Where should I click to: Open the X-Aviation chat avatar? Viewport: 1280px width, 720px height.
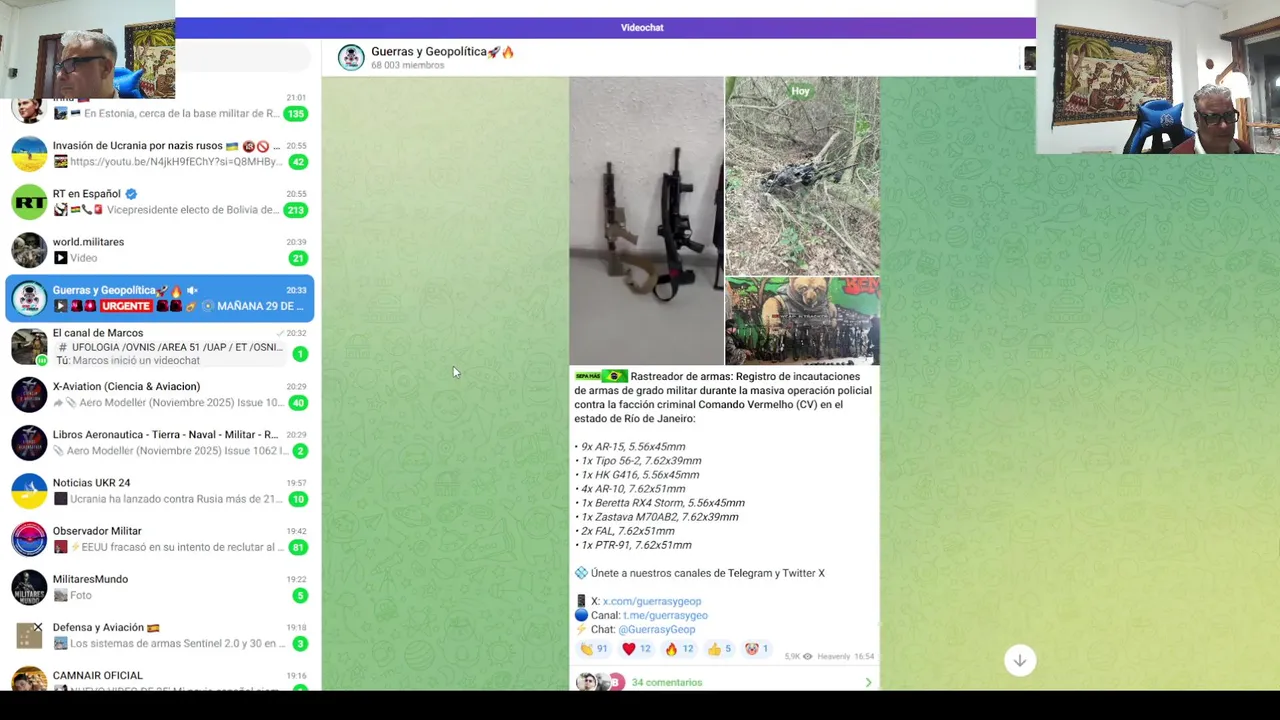pos(29,394)
